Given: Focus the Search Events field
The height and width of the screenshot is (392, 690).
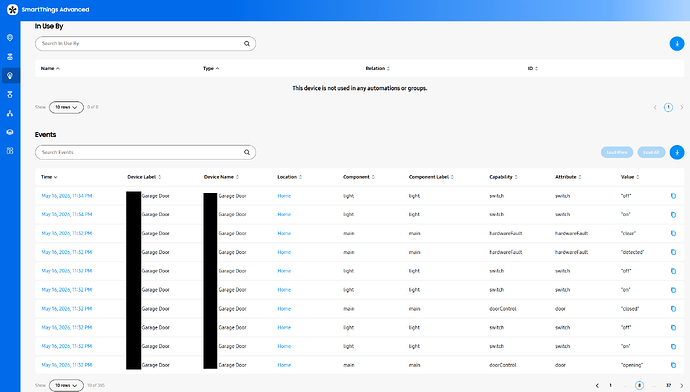Looking at the screenshot, I should coord(145,152).
